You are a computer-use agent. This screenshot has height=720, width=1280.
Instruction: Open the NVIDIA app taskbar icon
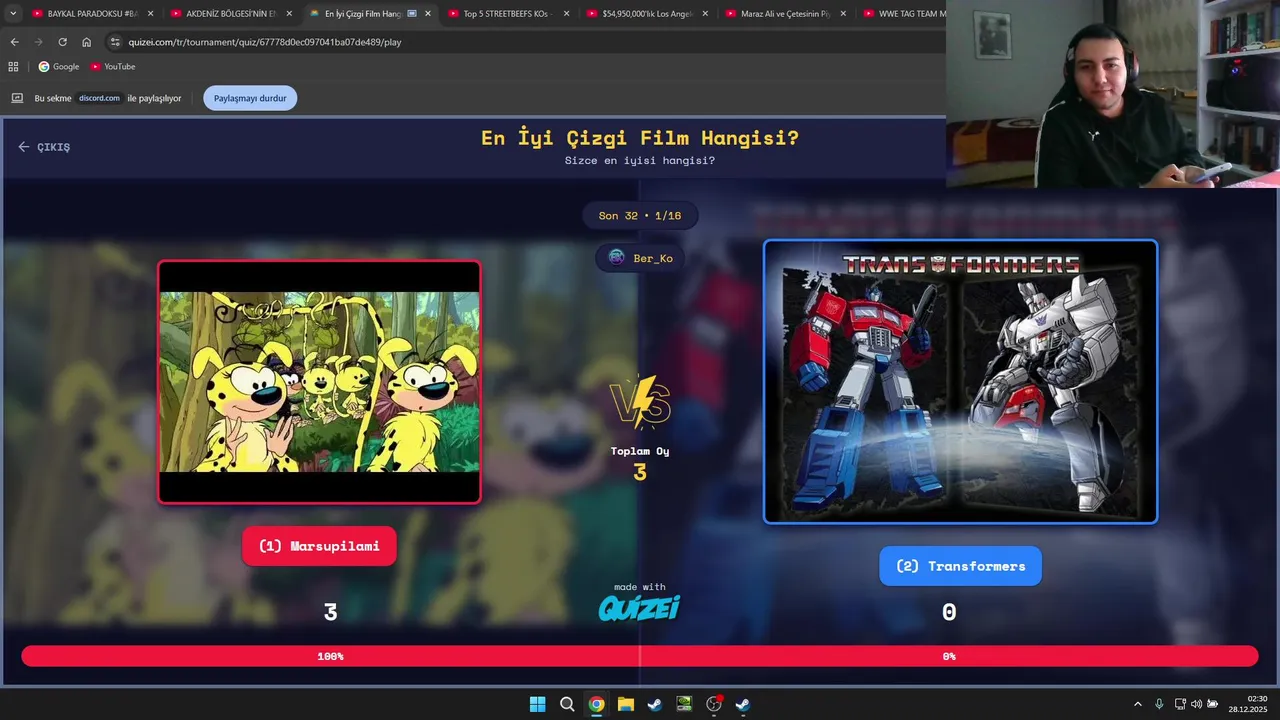pyautogui.click(x=684, y=704)
